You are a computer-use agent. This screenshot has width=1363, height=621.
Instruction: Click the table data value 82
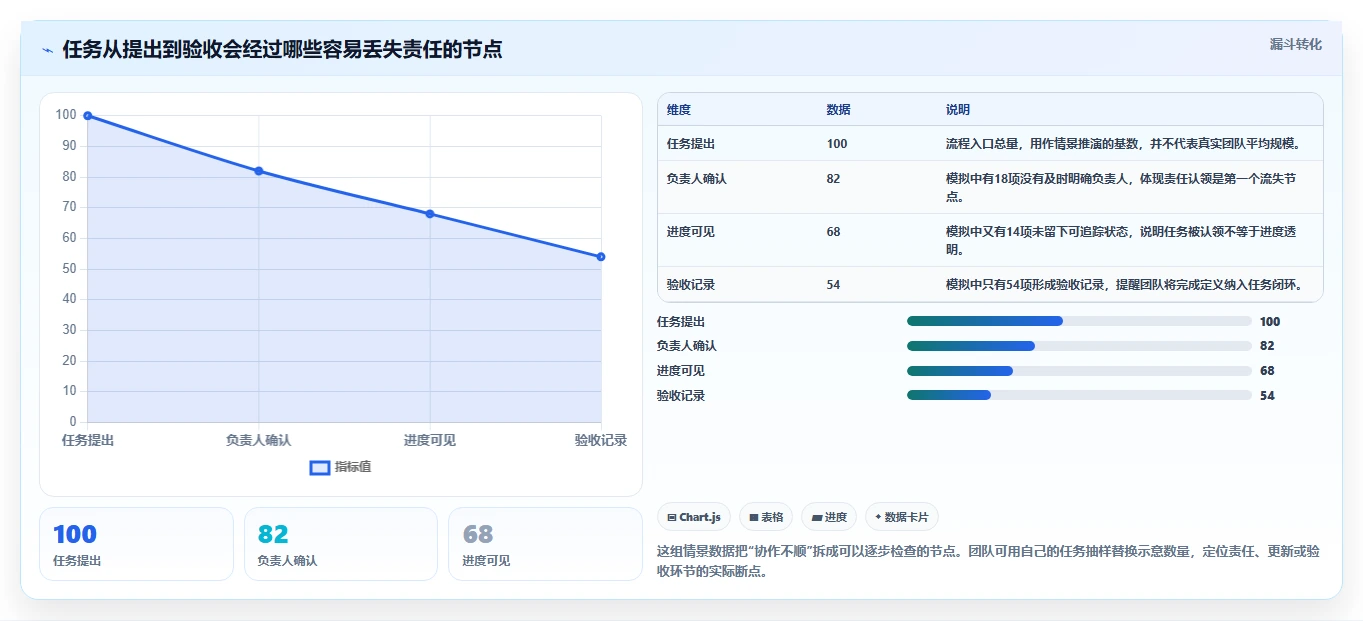834,179
